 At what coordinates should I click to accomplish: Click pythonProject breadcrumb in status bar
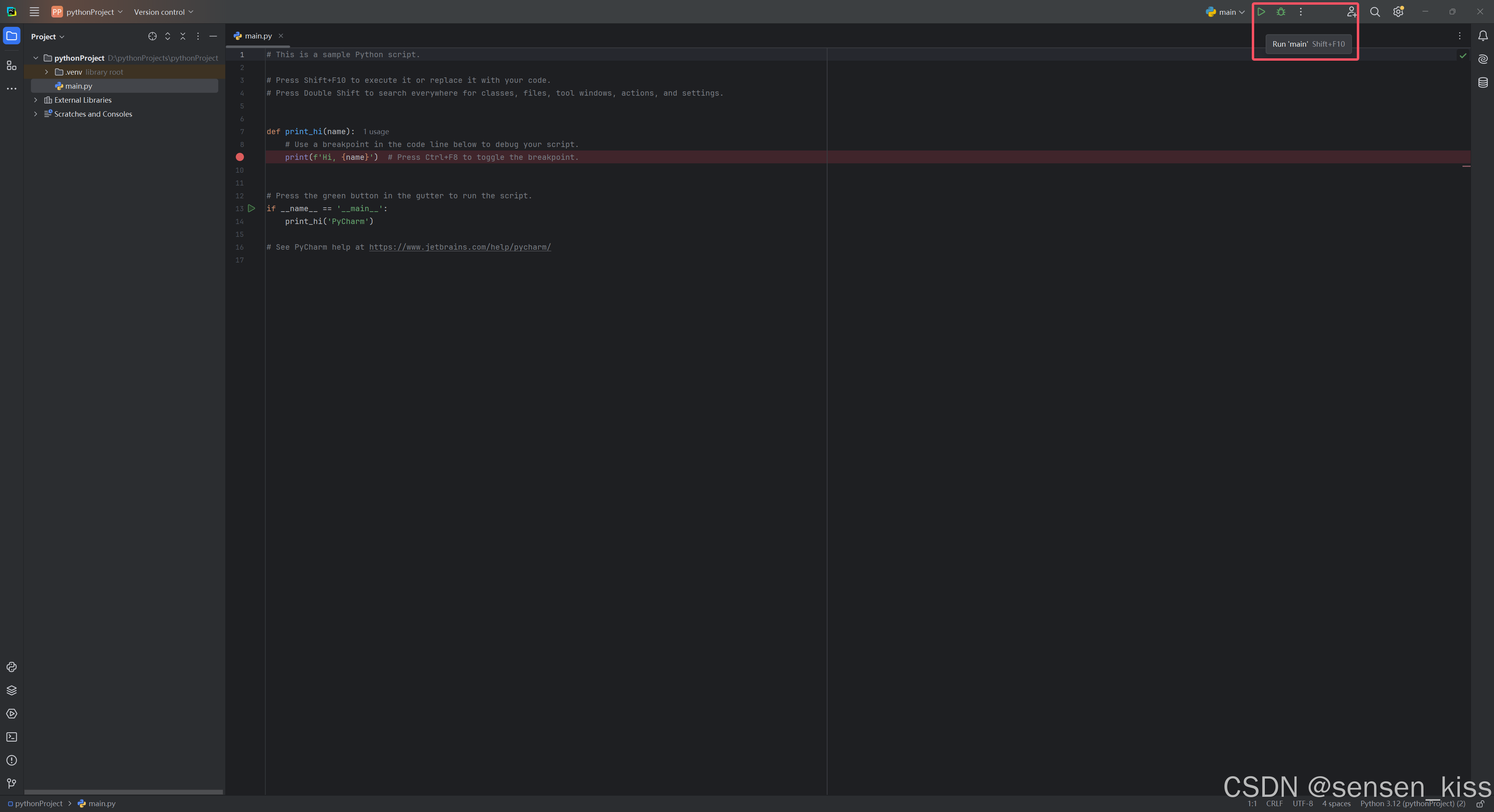[35, 804]
